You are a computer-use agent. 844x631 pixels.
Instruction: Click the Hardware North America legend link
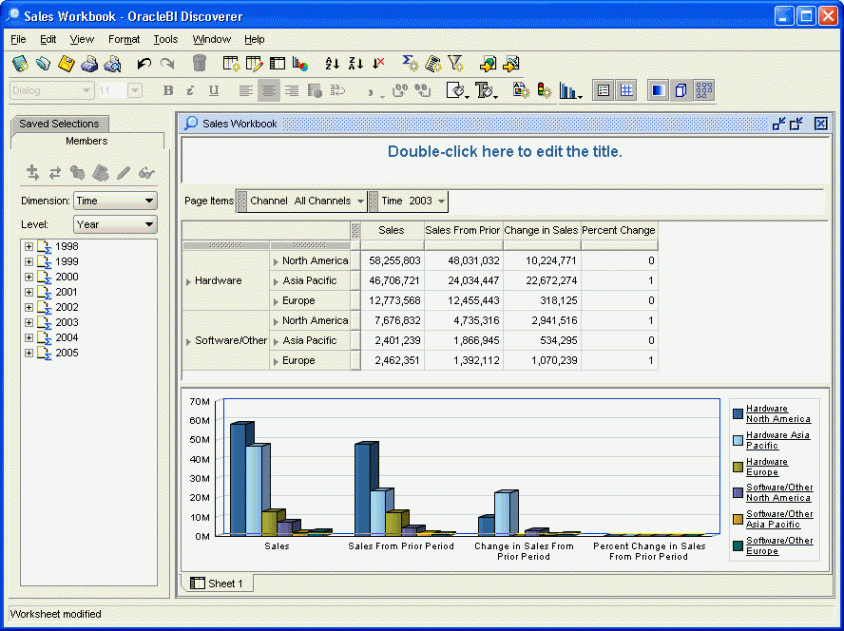point(778,414)
